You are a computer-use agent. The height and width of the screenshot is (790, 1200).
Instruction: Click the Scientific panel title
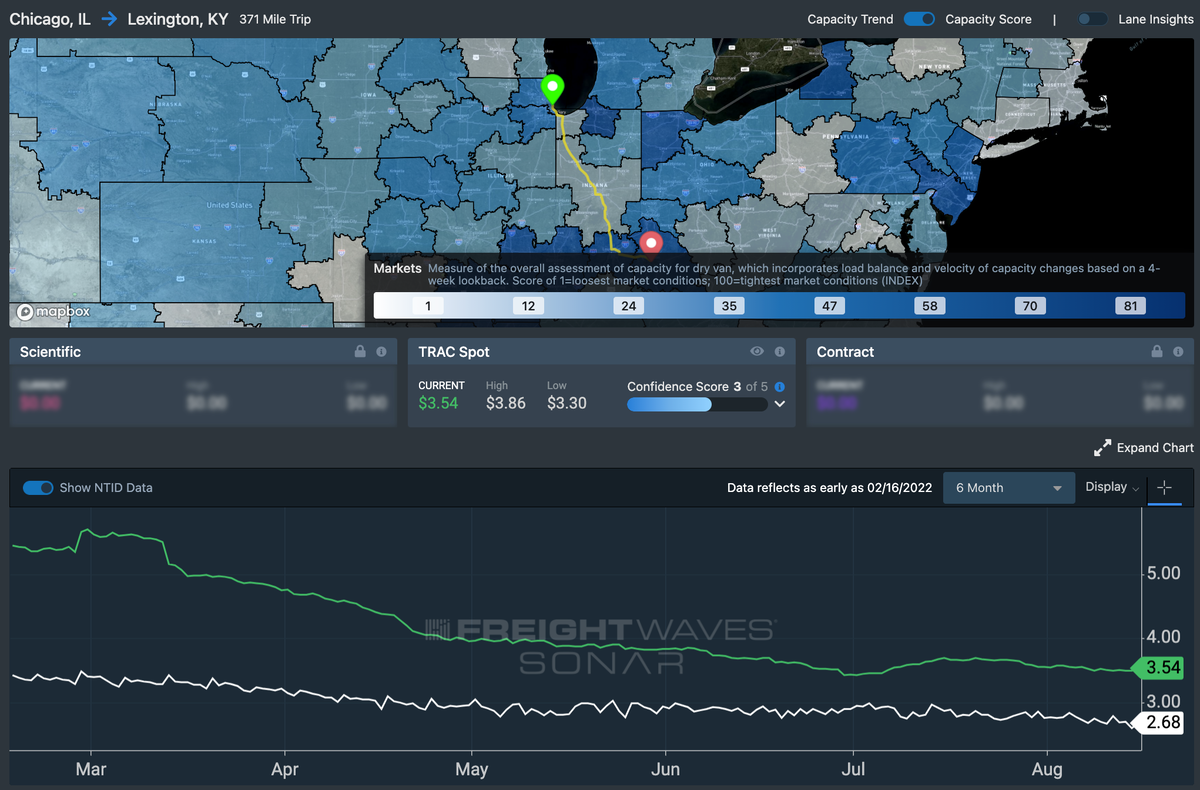coord(51,352)
